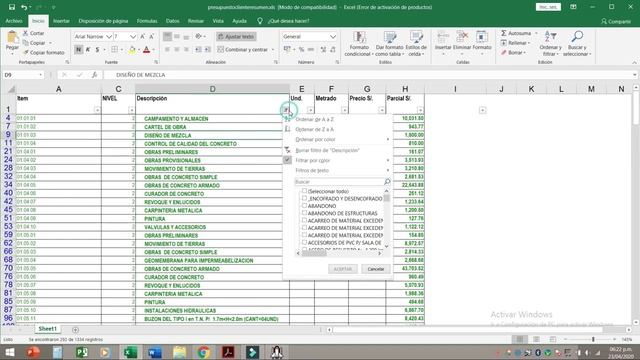640x360 pixels.
Task: Open Rellenar fill option
Action: pos(515,43)
